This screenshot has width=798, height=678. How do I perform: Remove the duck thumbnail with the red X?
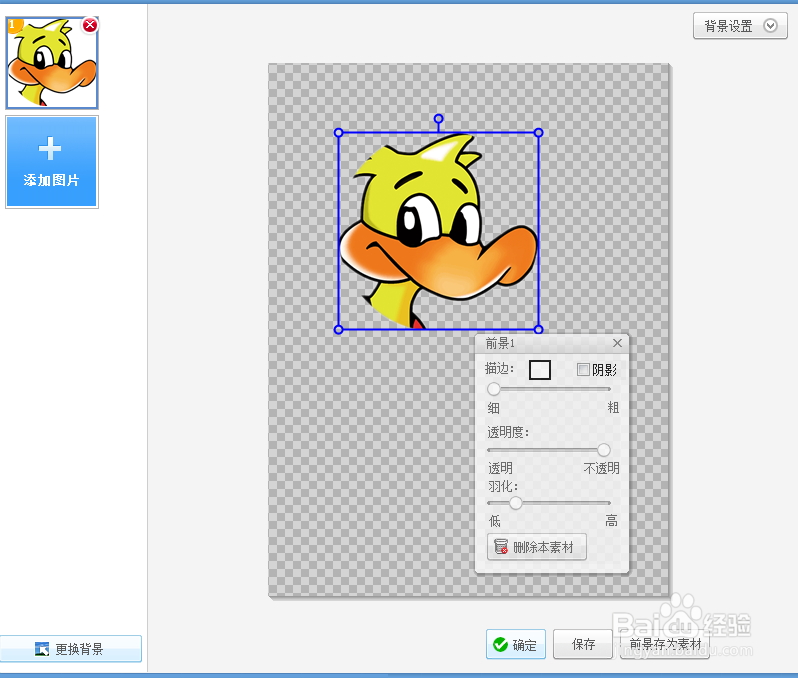tap(90, 25)
